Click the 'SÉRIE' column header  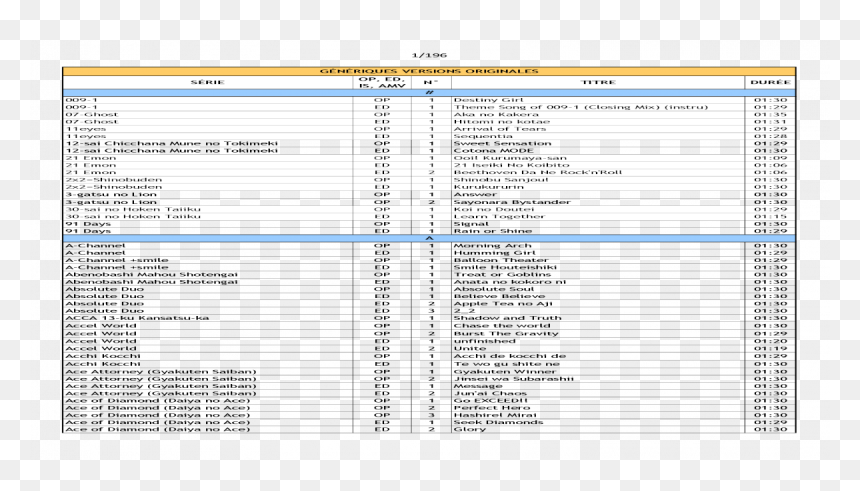(208, 82)
